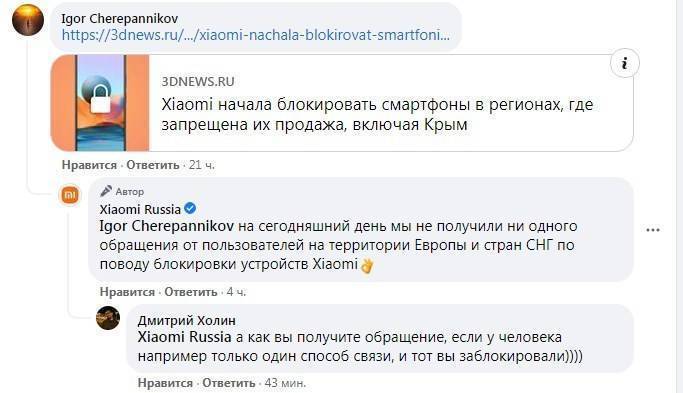683x393 pixels.
Task: Click Ответить under Дмитрий Холин's comment
Action: (229, 383)
